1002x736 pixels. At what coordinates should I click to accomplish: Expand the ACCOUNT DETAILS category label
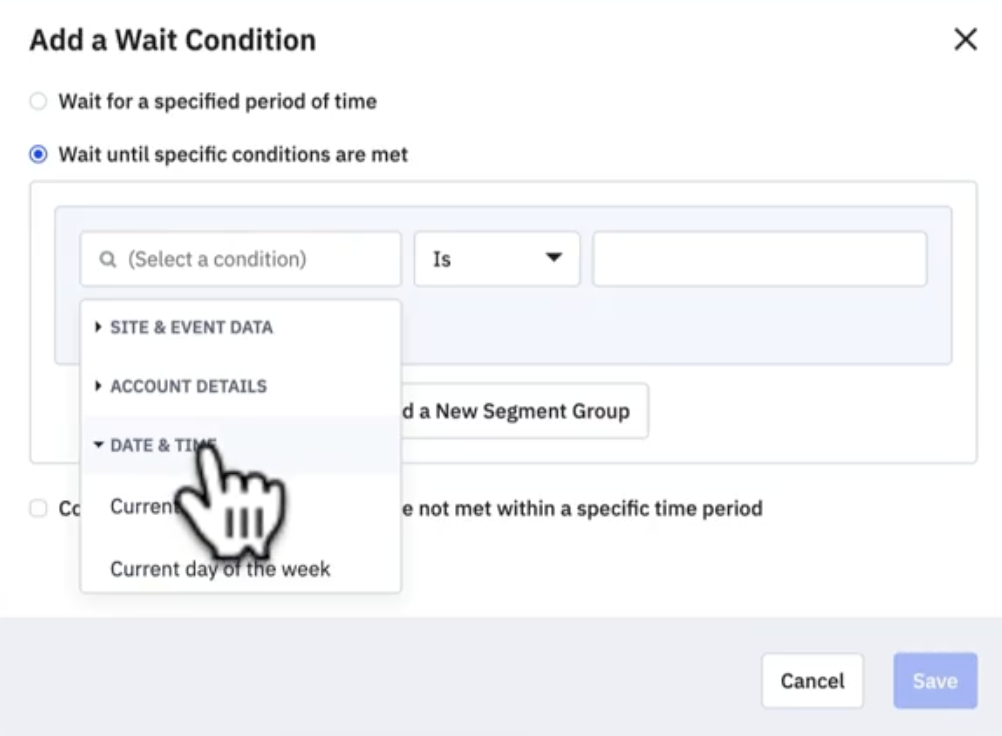point(188,386)
